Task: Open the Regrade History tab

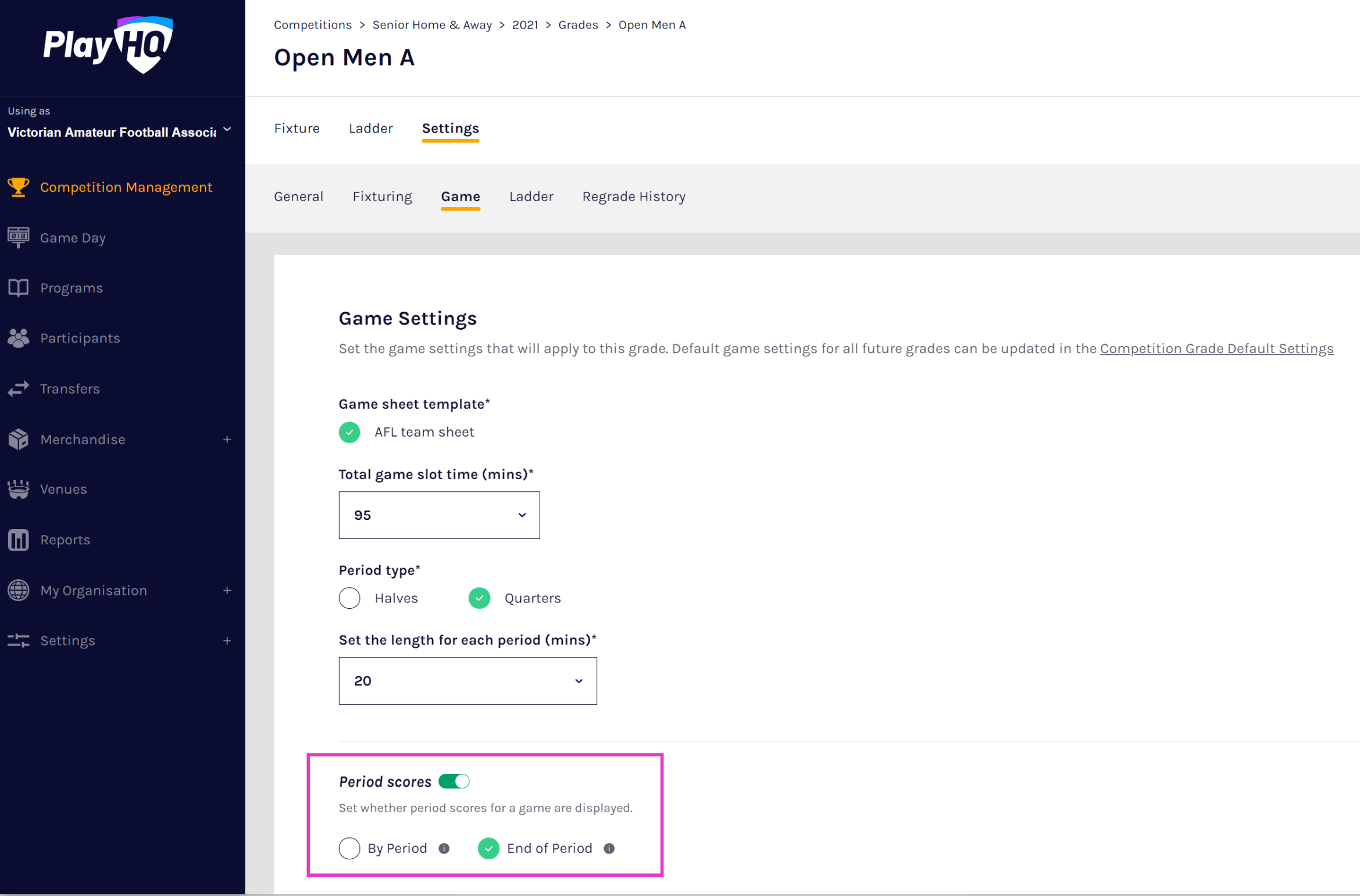Action: click(634, 197)
